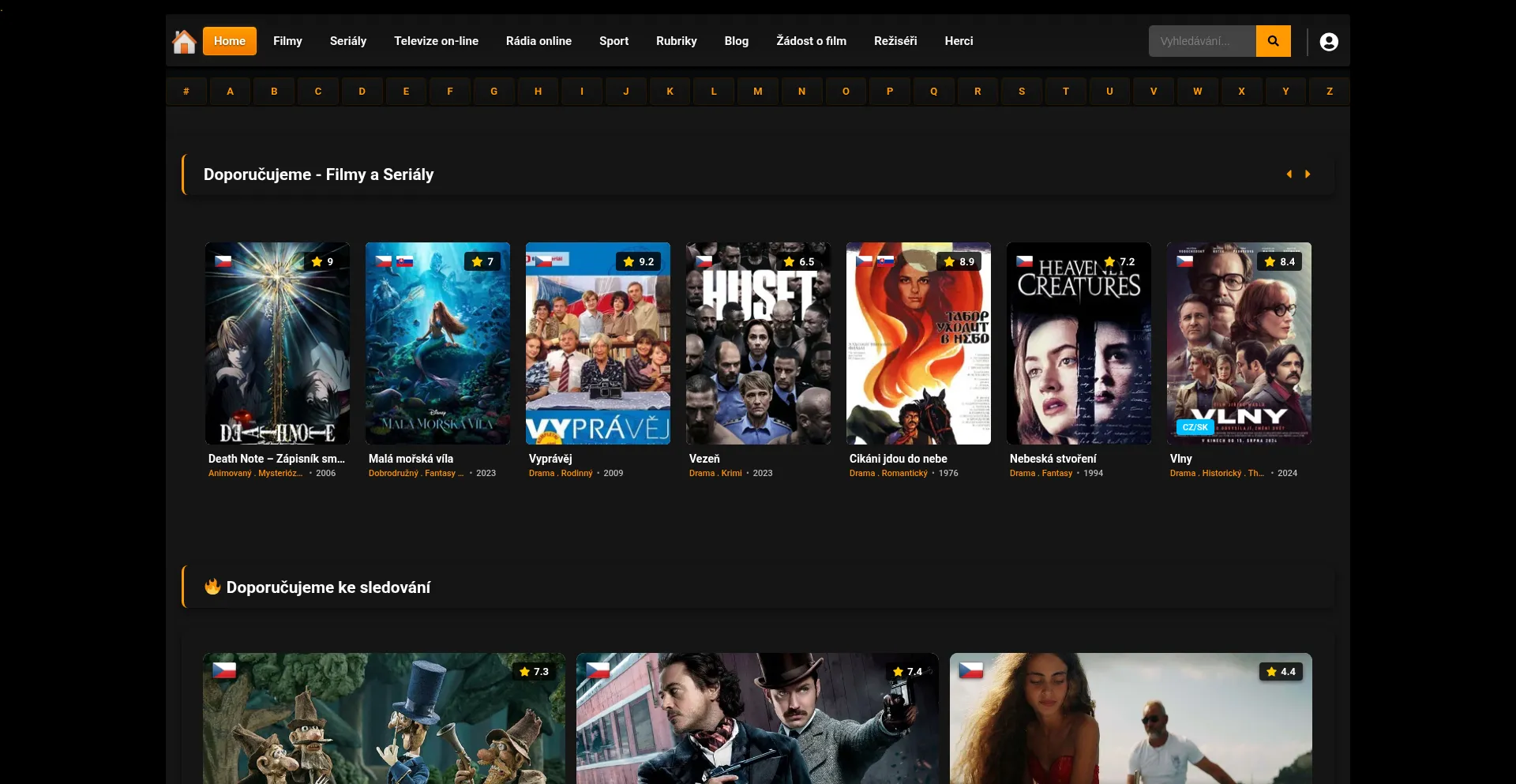This screenshot has height=784, width=1516.
Task: Click the Nebeská stvoření title link
Action: click(x=1053, y=459)
